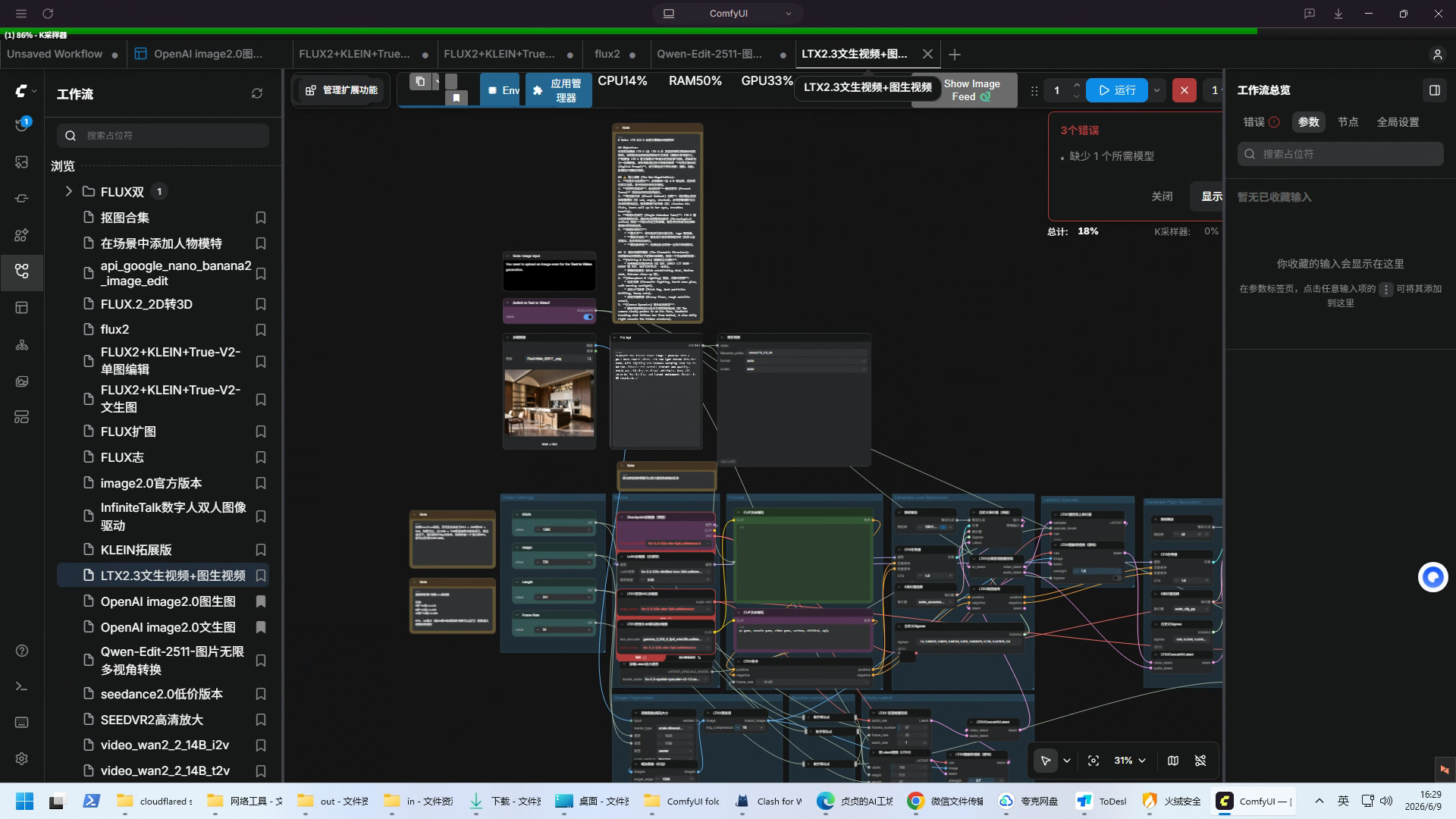Viewport: 1456px width, 819px height.
Task: Open the feedback chat icon in title bar
Action: click(x=1310, y=14)
